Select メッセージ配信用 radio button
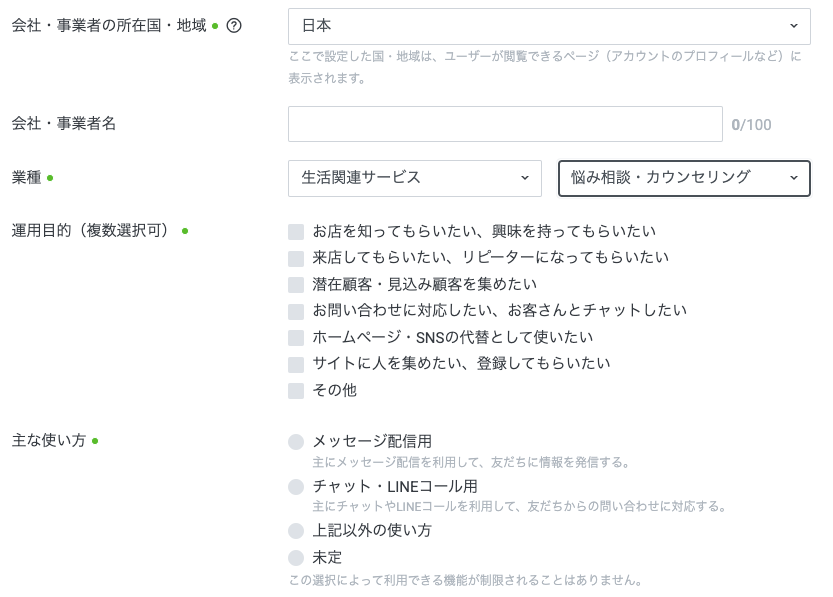833x597 pixels. [296, 442]
